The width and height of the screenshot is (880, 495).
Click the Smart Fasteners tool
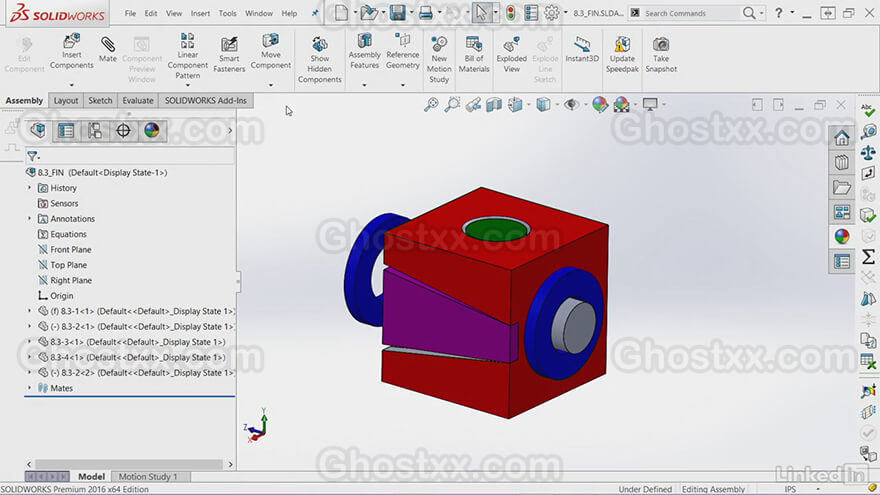[229, 55]
